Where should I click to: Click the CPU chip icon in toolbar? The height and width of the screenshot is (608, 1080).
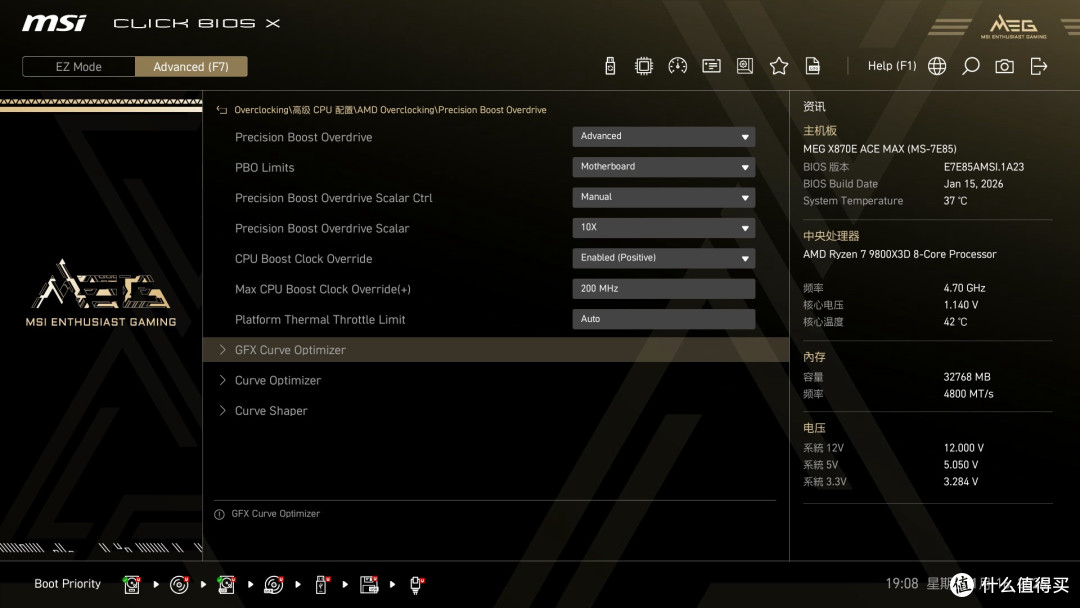click(x=643, y=66)
